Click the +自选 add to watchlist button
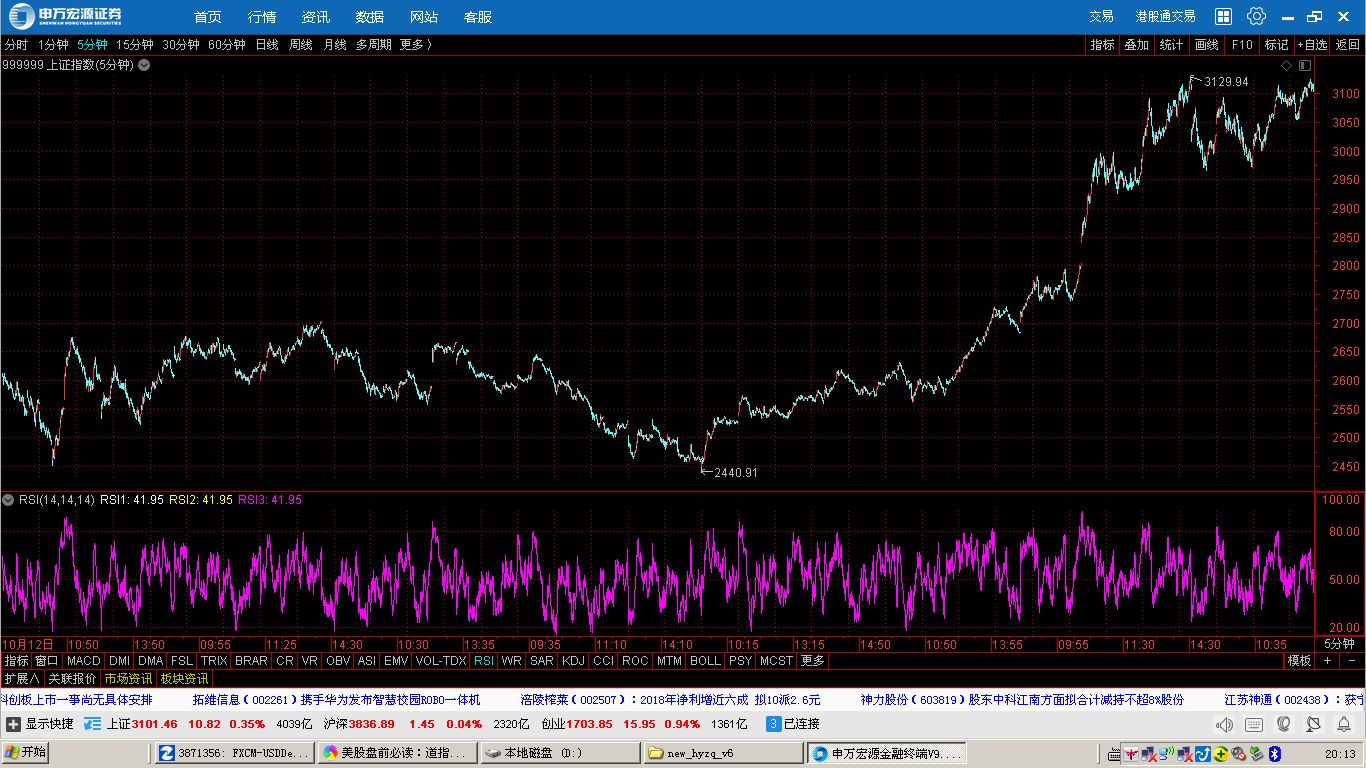Image resolution: width=1366 pixels, height=768 pixels. 1312,45
